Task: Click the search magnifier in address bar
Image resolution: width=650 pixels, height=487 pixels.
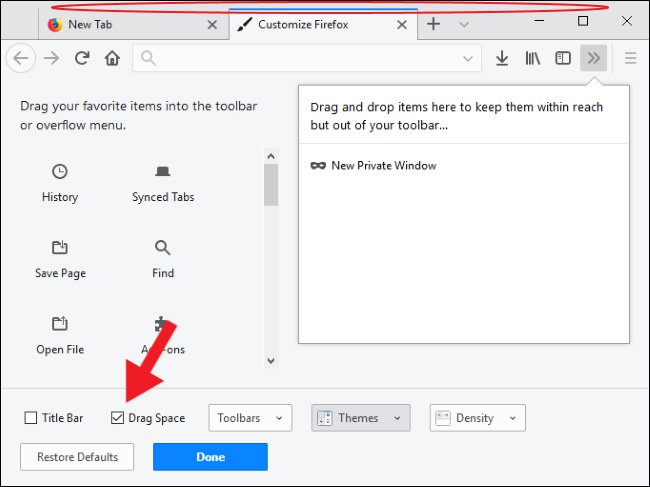Action: point(148,58)
